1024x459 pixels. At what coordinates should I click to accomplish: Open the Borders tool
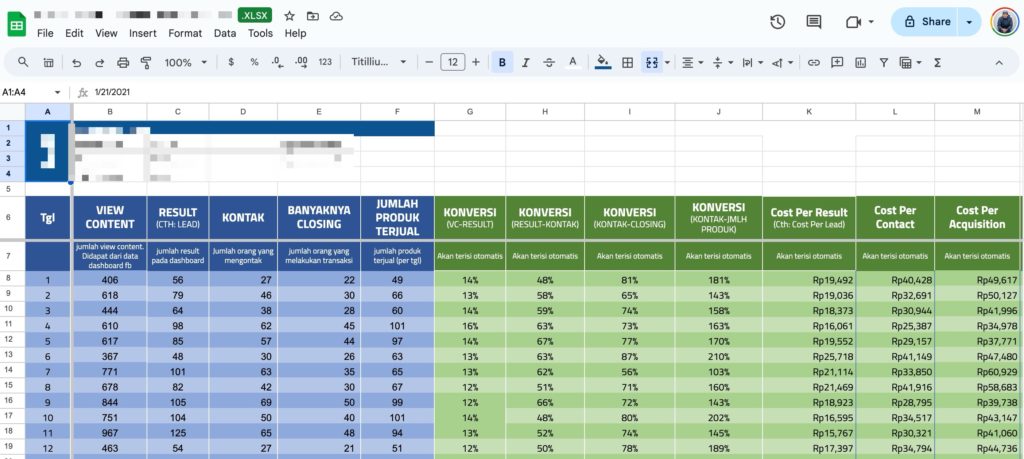click(628, 62)
